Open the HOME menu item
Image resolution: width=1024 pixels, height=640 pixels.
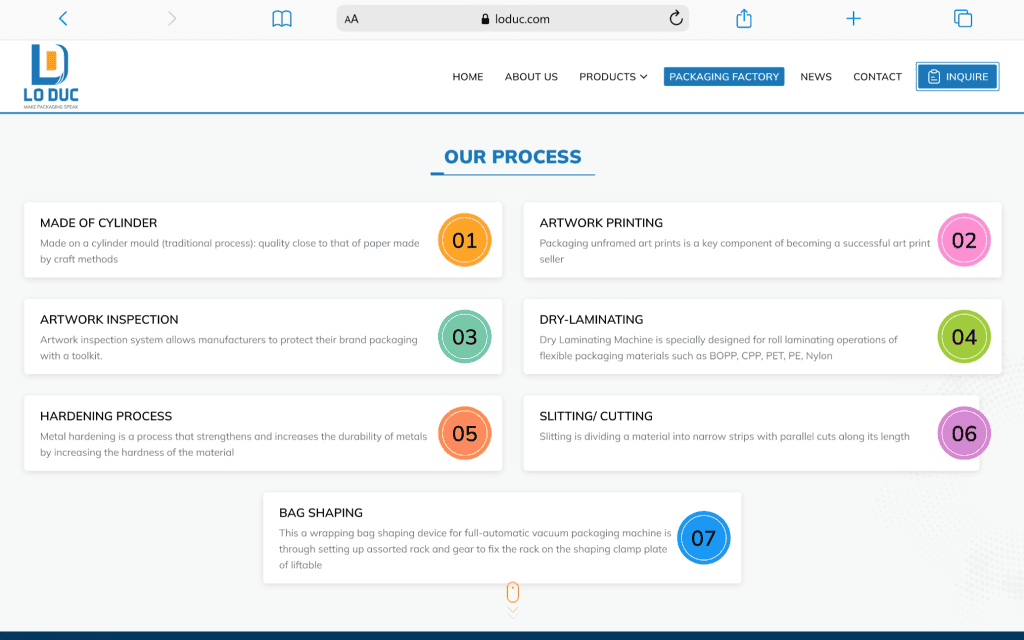(468, 76)
